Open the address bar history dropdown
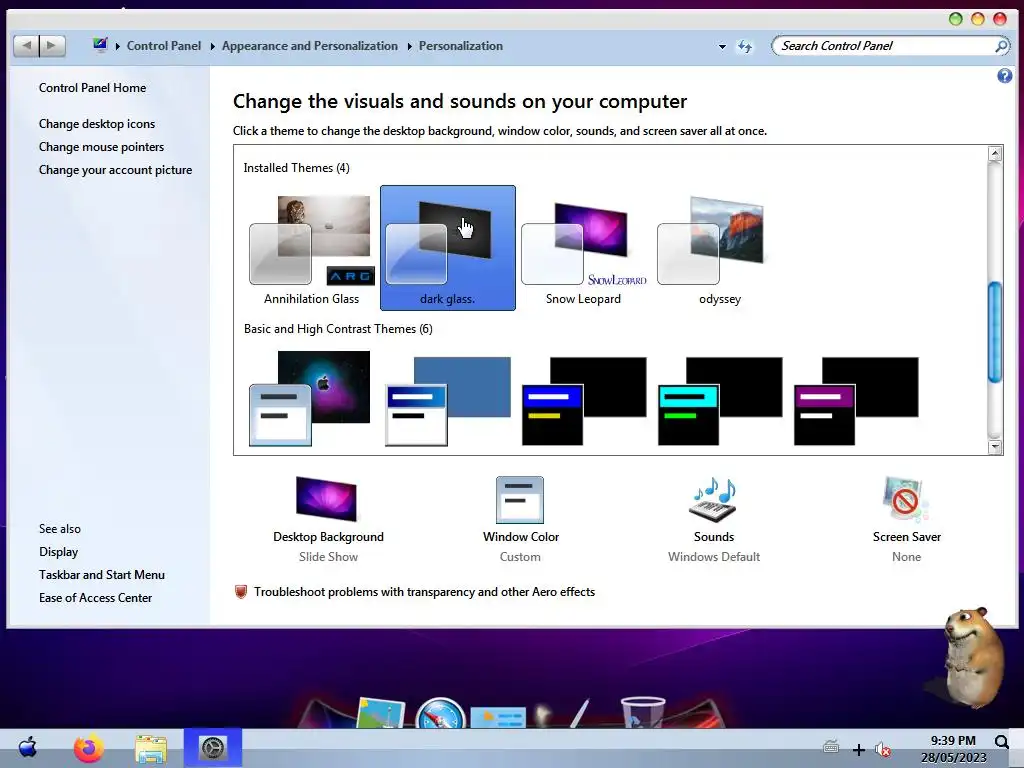Viewport: 1024px width, 768px height. point(722,46)
